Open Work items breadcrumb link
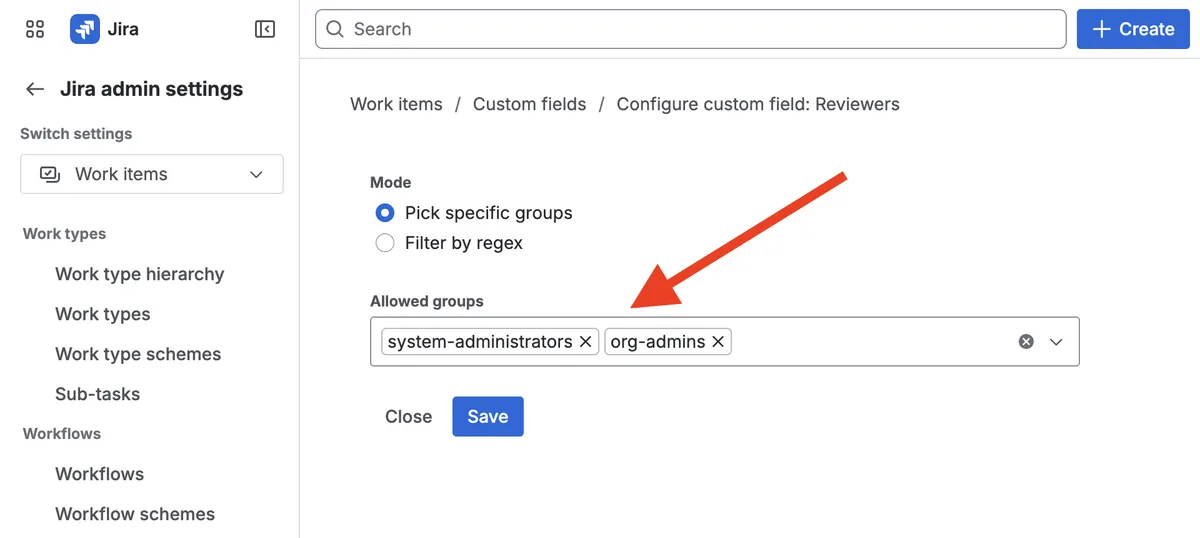 point(396,104)
